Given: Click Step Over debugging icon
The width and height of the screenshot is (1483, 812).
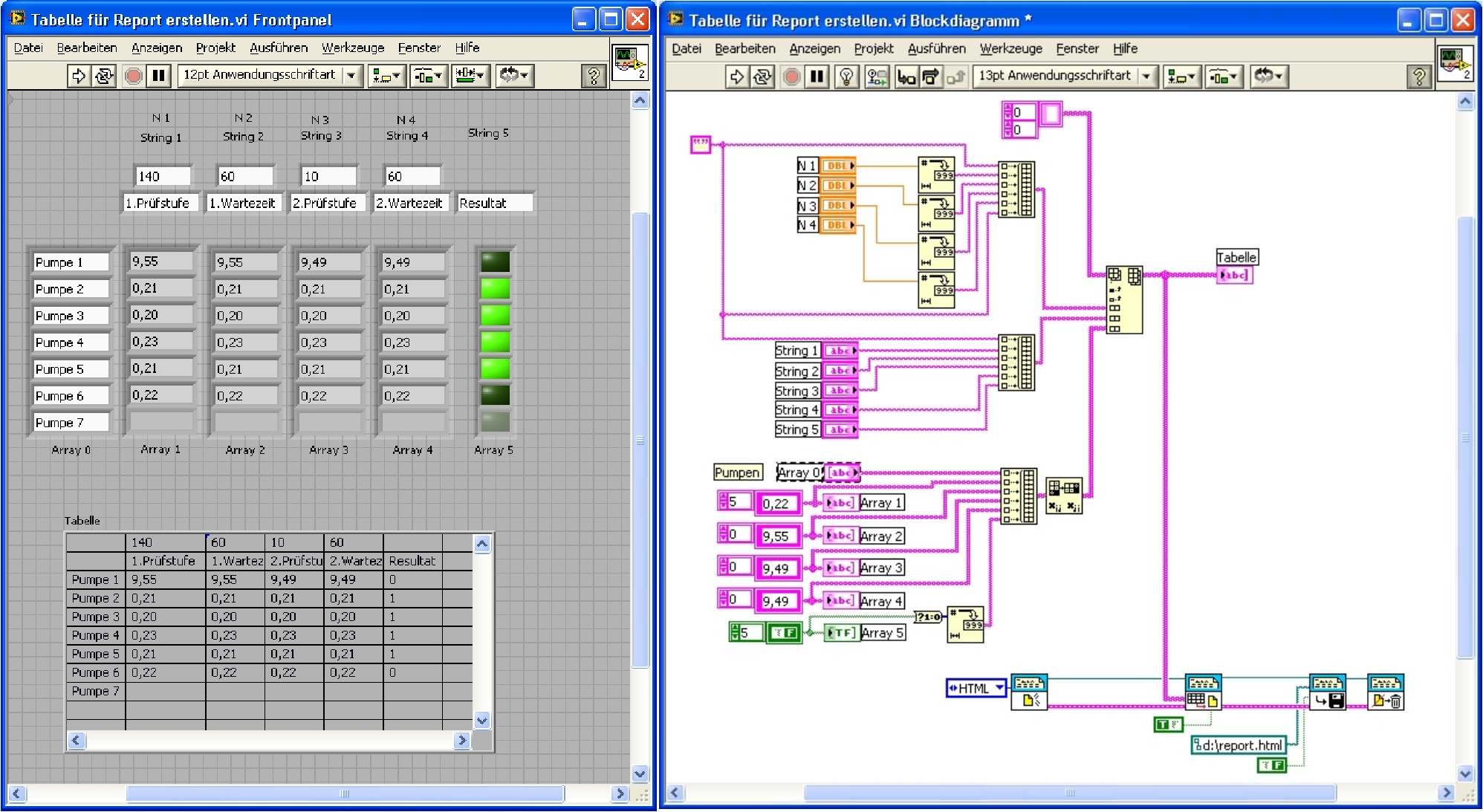Looking at the screenshot, I should coord(930,77).
